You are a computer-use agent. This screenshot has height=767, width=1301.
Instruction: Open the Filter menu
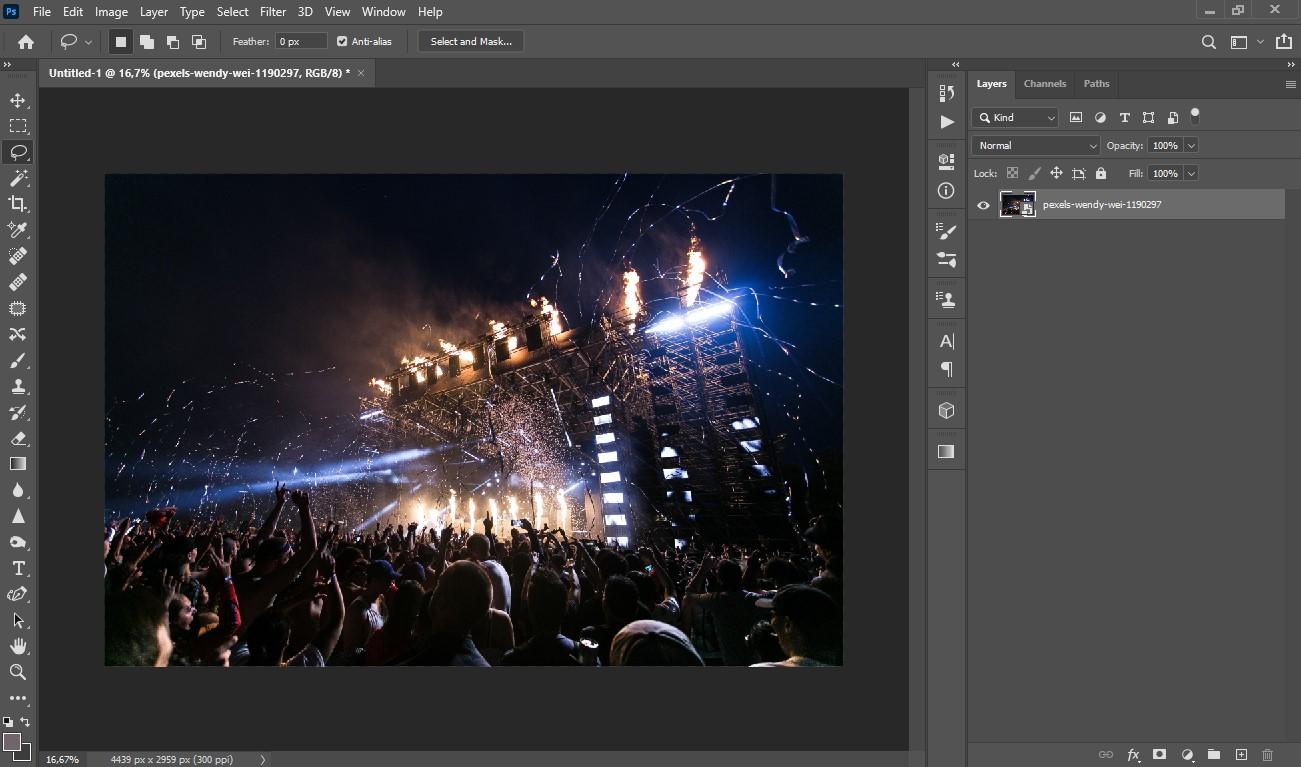(x=273, y=12)
